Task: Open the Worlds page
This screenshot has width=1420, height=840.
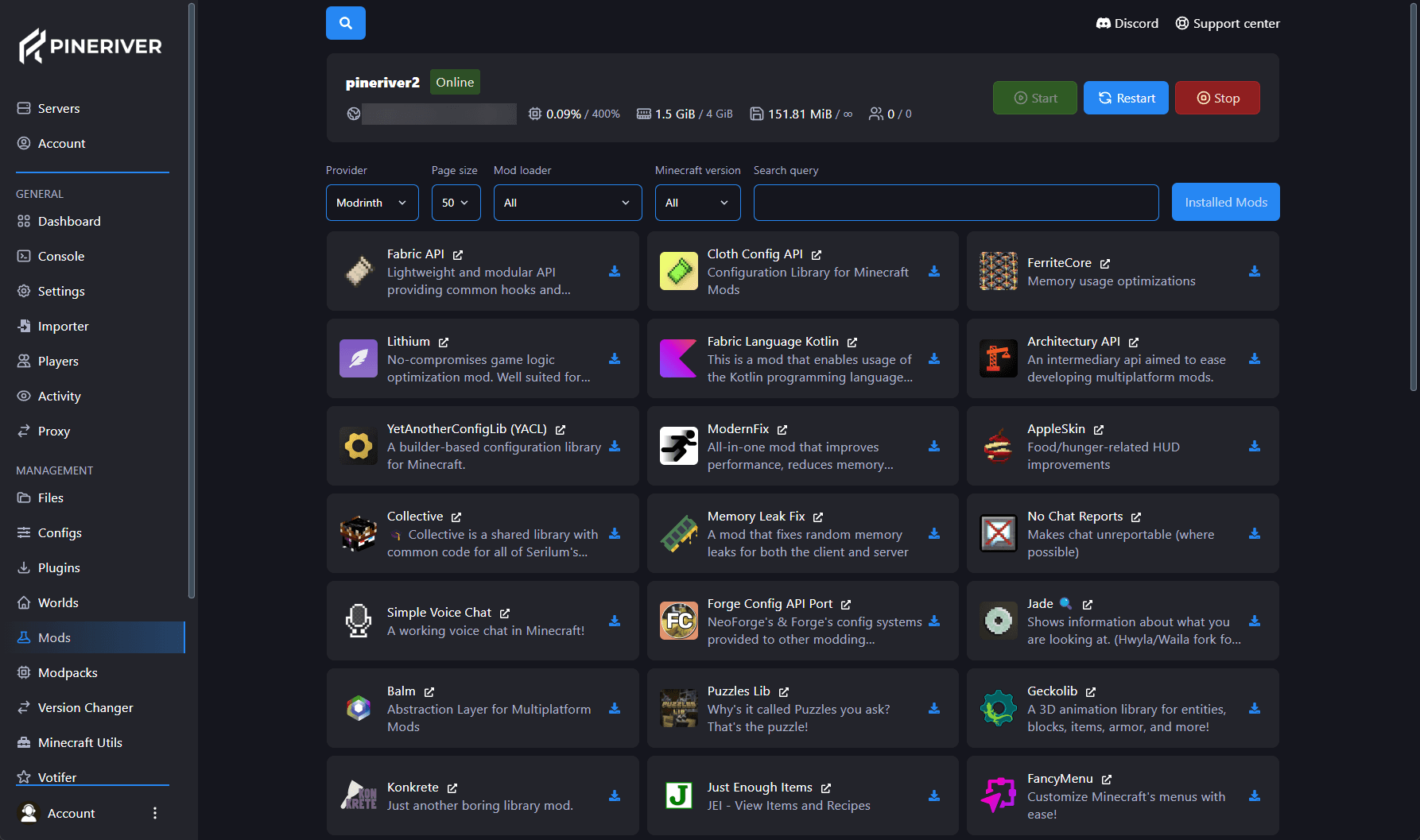Action: [58, 602]
